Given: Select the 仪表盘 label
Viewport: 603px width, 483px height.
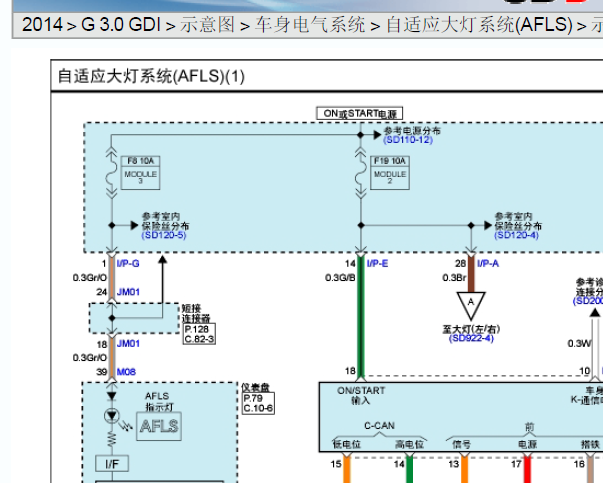Looking at the screenshot, I should pyautogui.click(x=255, y=387).
